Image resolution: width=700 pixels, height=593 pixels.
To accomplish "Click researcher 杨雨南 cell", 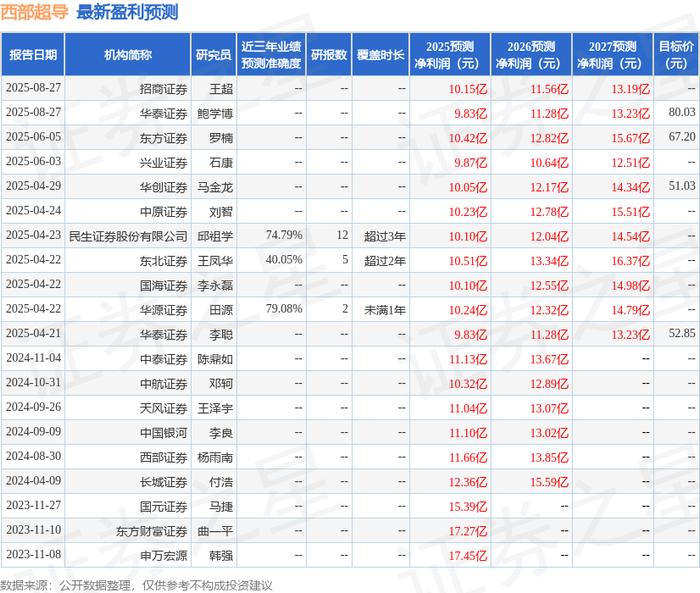I will tap(215, 457).
